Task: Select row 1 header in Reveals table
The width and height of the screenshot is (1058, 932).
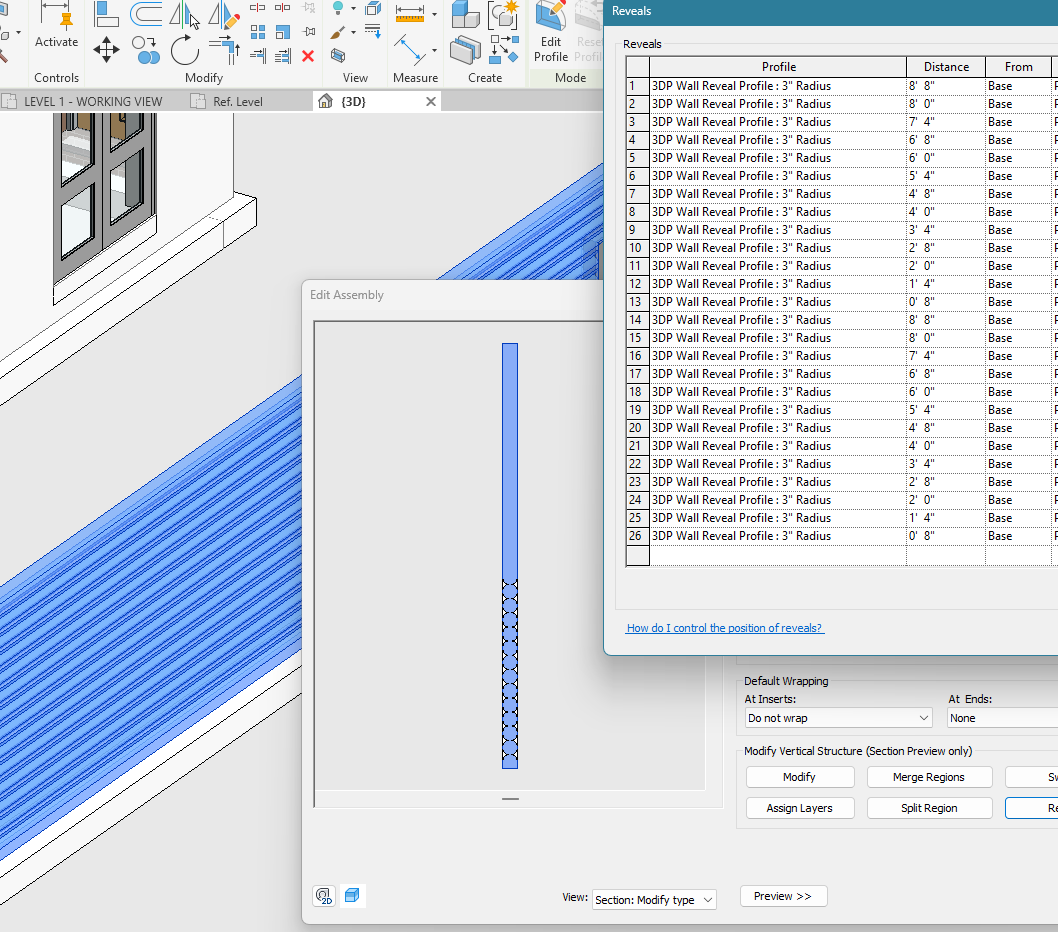Action: 637,86
